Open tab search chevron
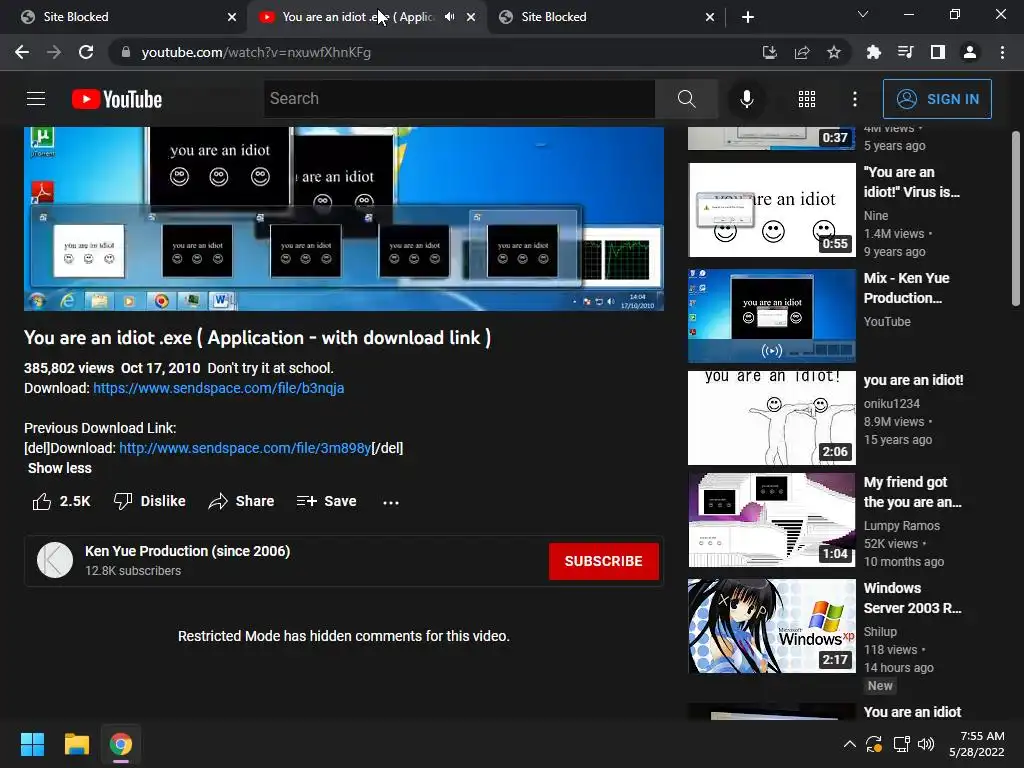The width and height of the screenshot is (1024, 768). point(863,14)
